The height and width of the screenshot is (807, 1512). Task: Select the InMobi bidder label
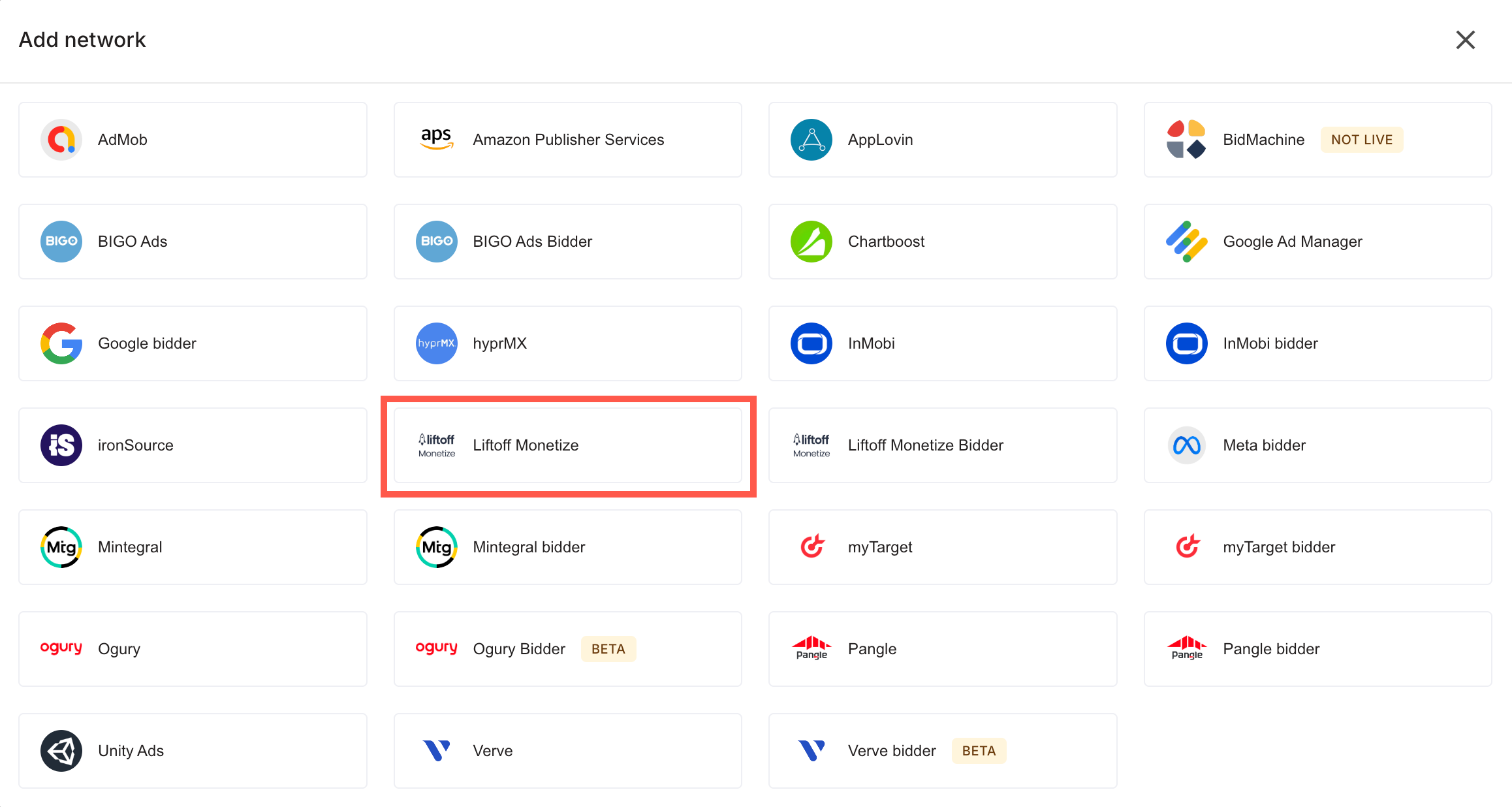click(x=1270, y=343)
